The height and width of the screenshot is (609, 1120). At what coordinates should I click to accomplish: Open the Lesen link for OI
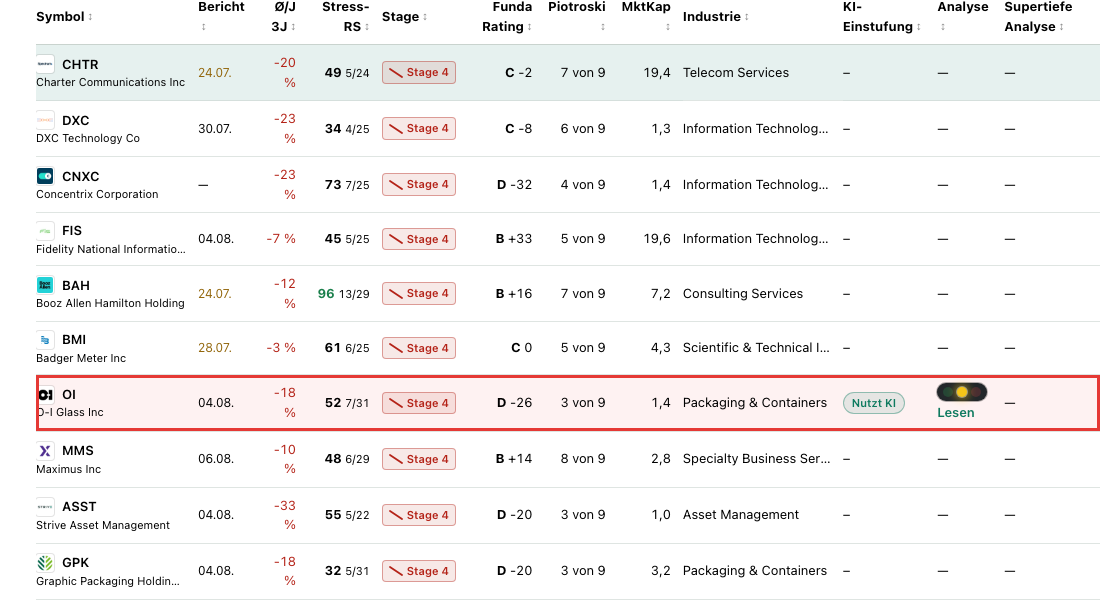point(956,413)
